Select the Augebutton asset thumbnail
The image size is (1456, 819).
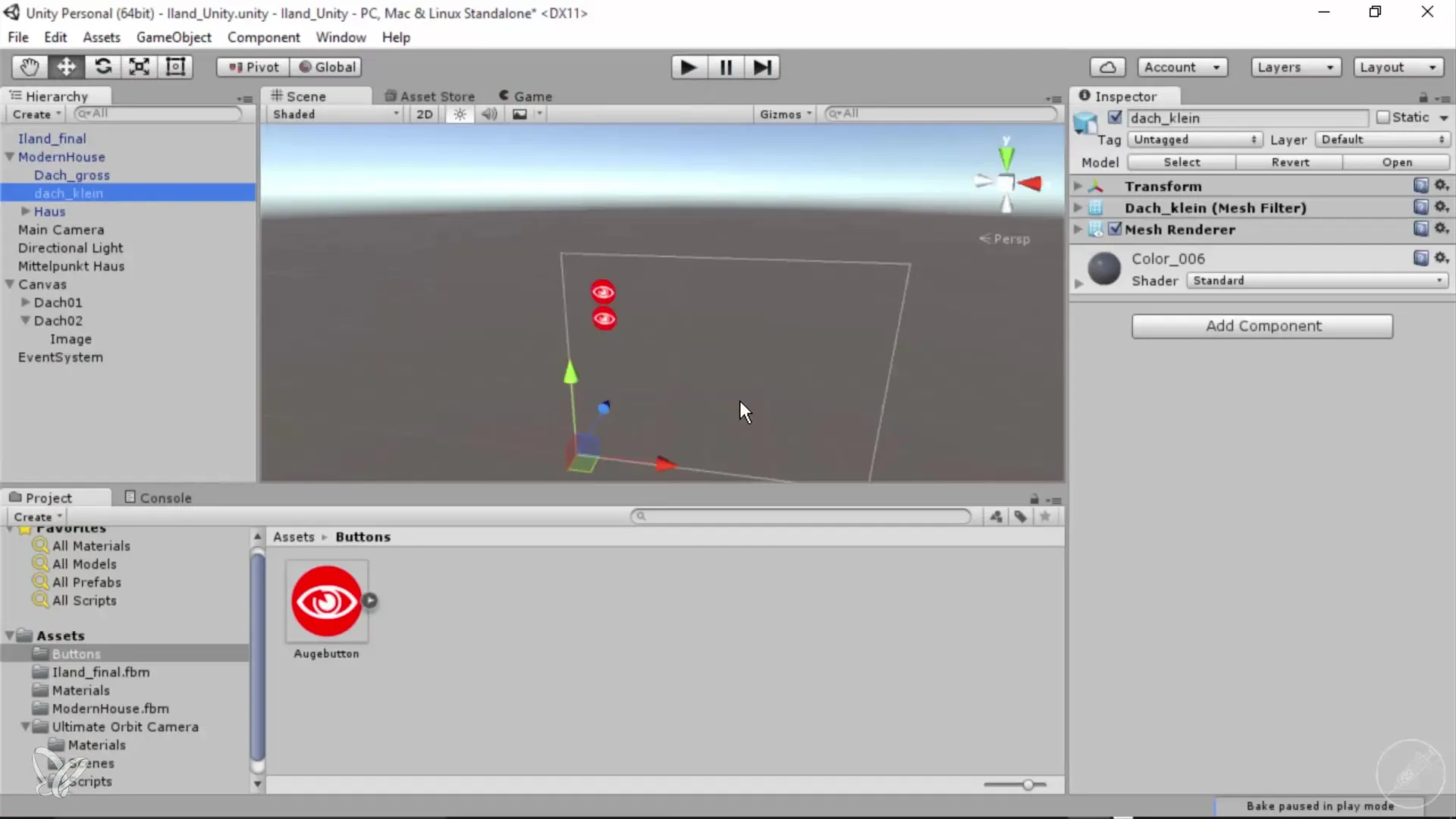327,601
